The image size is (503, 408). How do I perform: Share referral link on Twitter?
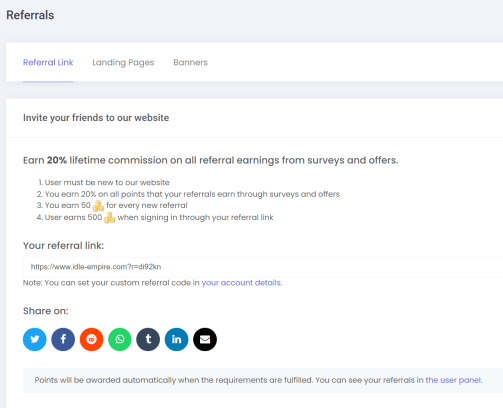(x=35, y=339)
